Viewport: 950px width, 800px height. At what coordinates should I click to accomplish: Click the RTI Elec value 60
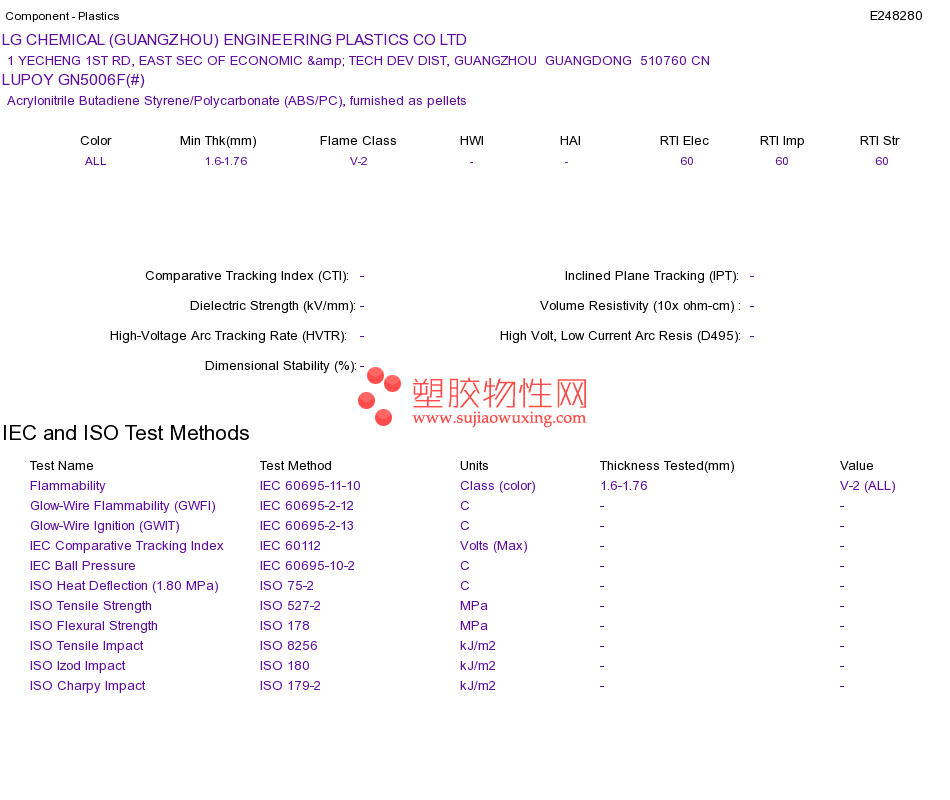(x=686, y=162)
